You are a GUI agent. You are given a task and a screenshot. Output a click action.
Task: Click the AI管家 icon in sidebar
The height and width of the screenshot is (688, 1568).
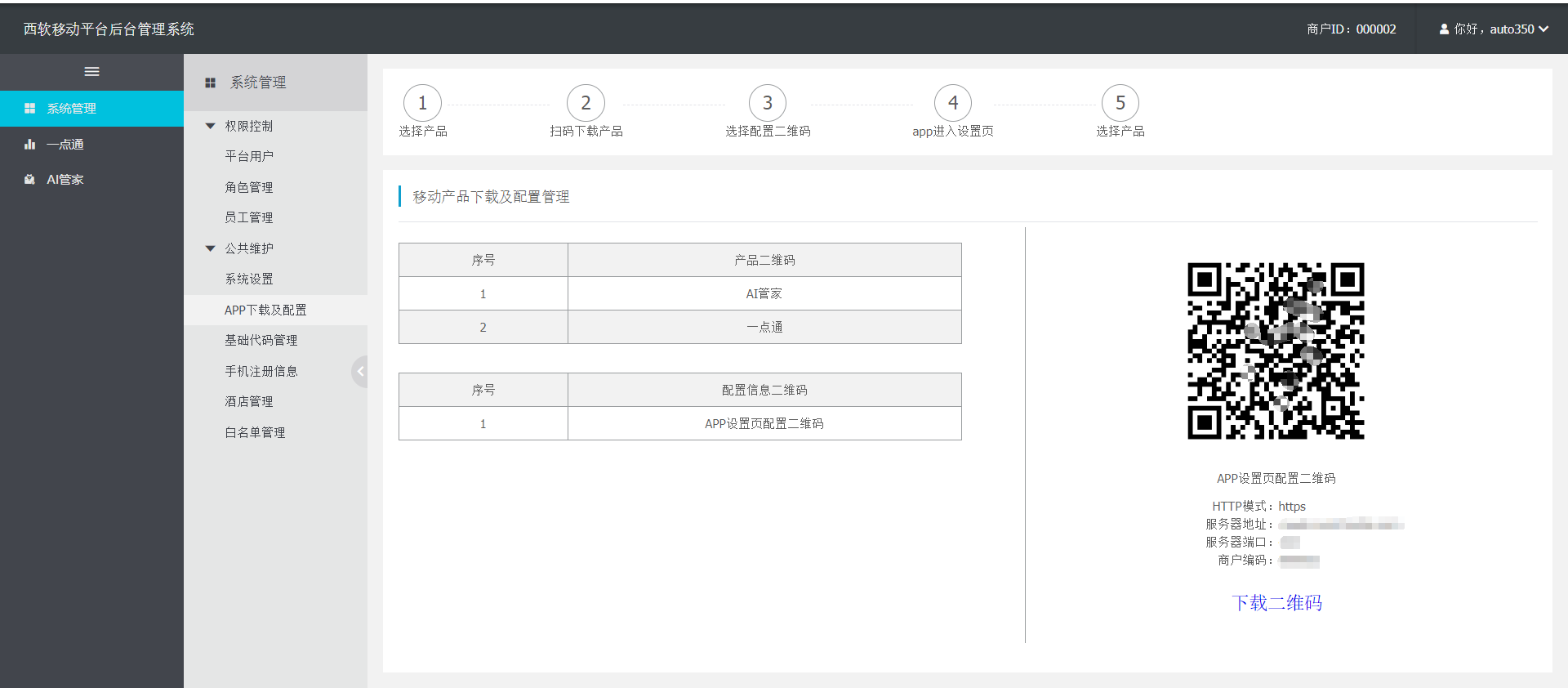tap(30, 180)
